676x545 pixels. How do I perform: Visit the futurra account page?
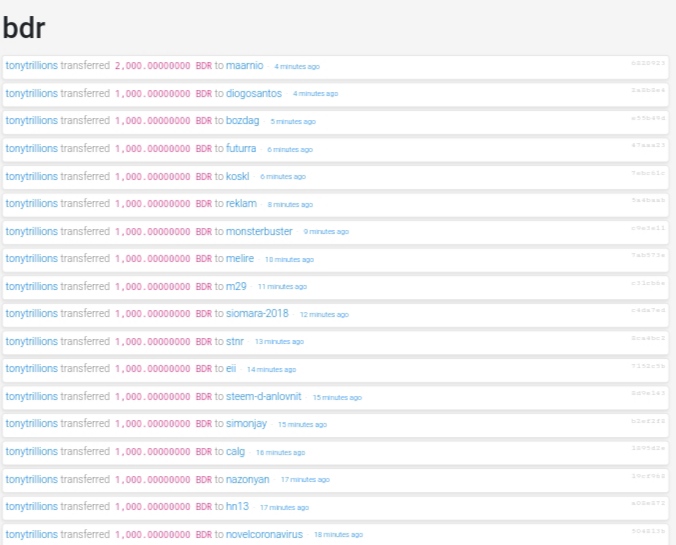[241, 149]
